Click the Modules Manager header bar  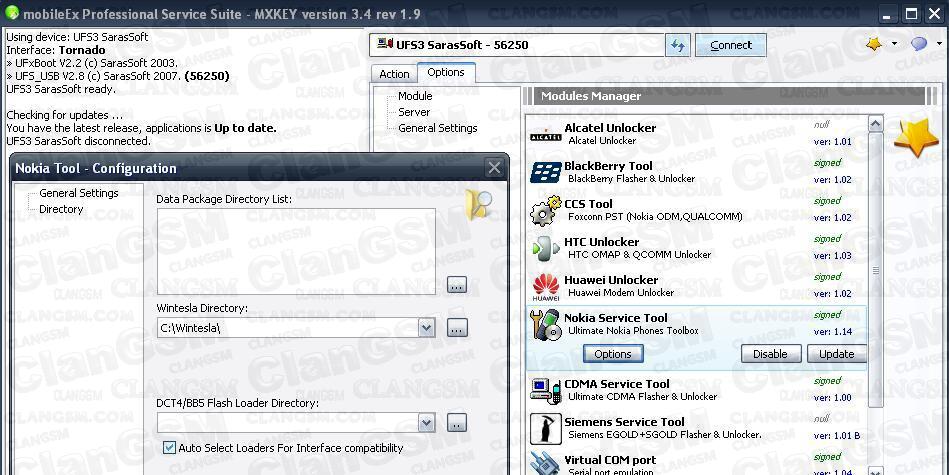729,96
